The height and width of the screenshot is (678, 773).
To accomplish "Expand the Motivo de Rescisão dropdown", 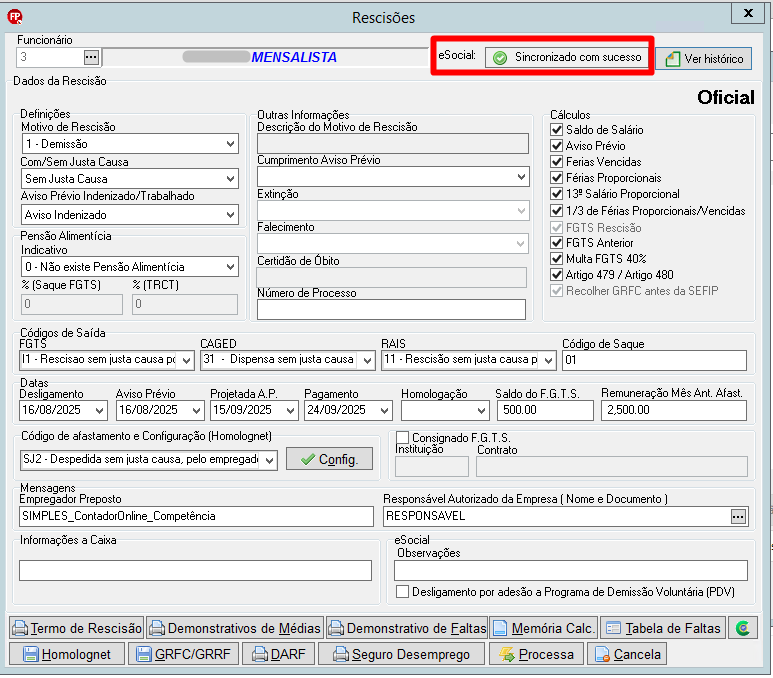I will [x=230, y=144].
